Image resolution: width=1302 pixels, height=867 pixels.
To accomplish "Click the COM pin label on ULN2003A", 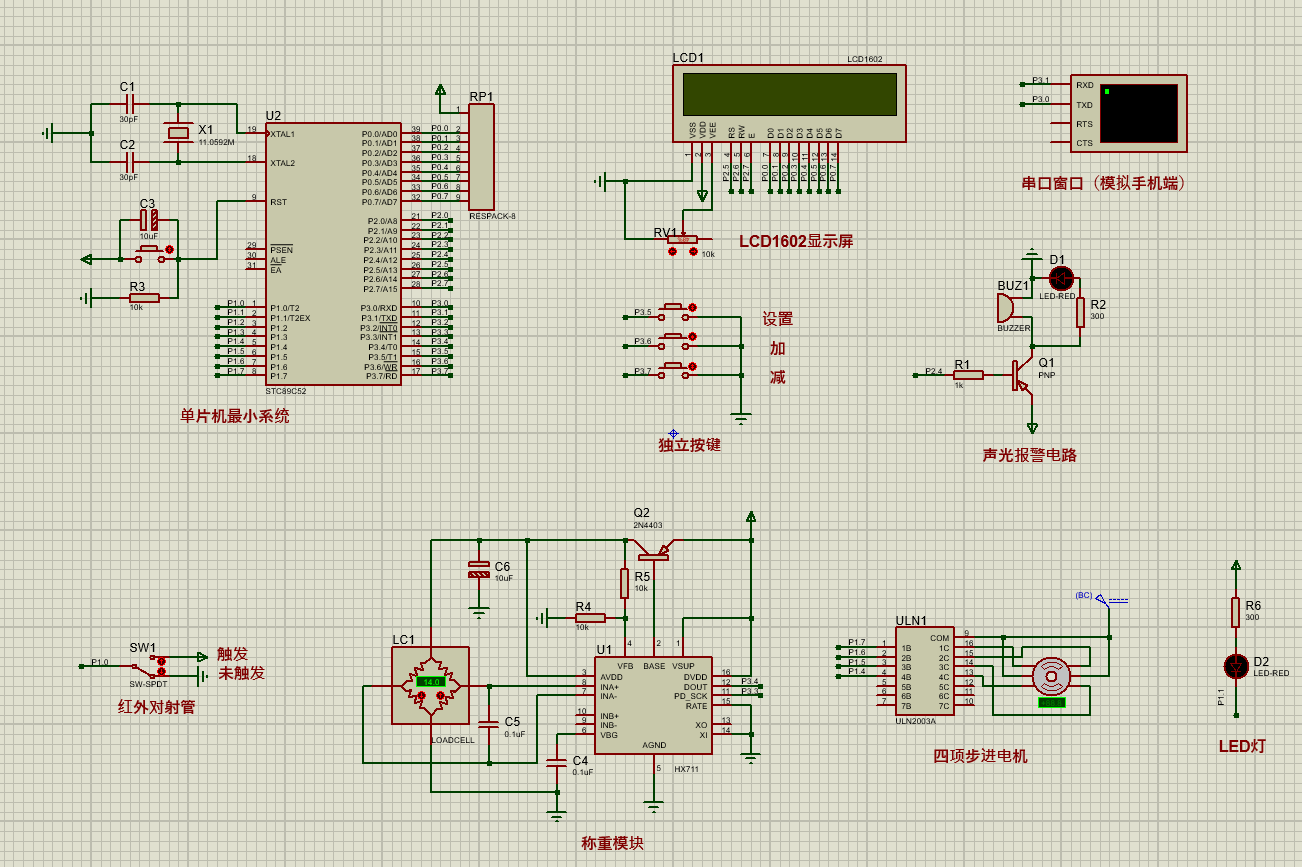I will pyautogui.click(x=939, y=637).
